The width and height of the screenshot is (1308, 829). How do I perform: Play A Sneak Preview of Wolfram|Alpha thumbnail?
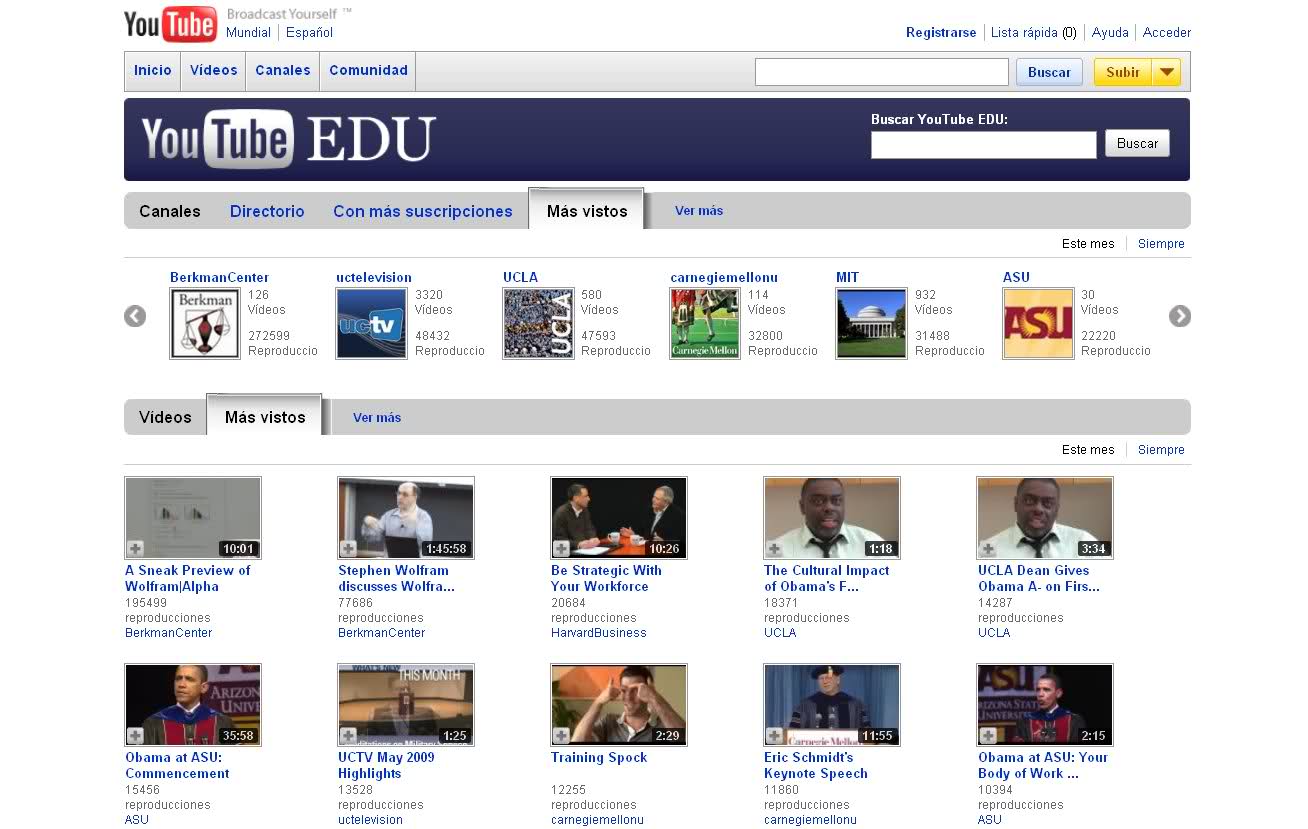[x=193, y=518]
